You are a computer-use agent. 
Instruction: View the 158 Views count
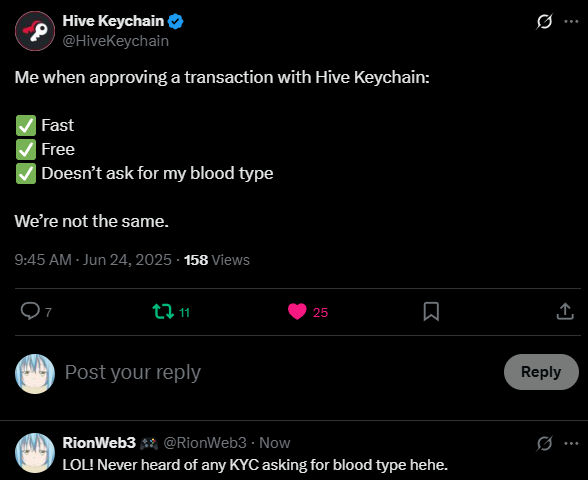click(x=217, y=260)
